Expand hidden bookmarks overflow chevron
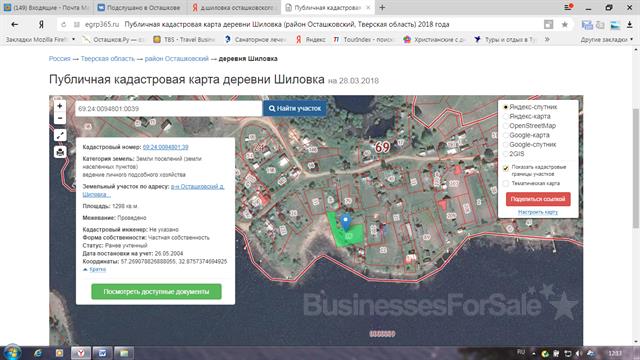640x360 pixels. point(547,40)
